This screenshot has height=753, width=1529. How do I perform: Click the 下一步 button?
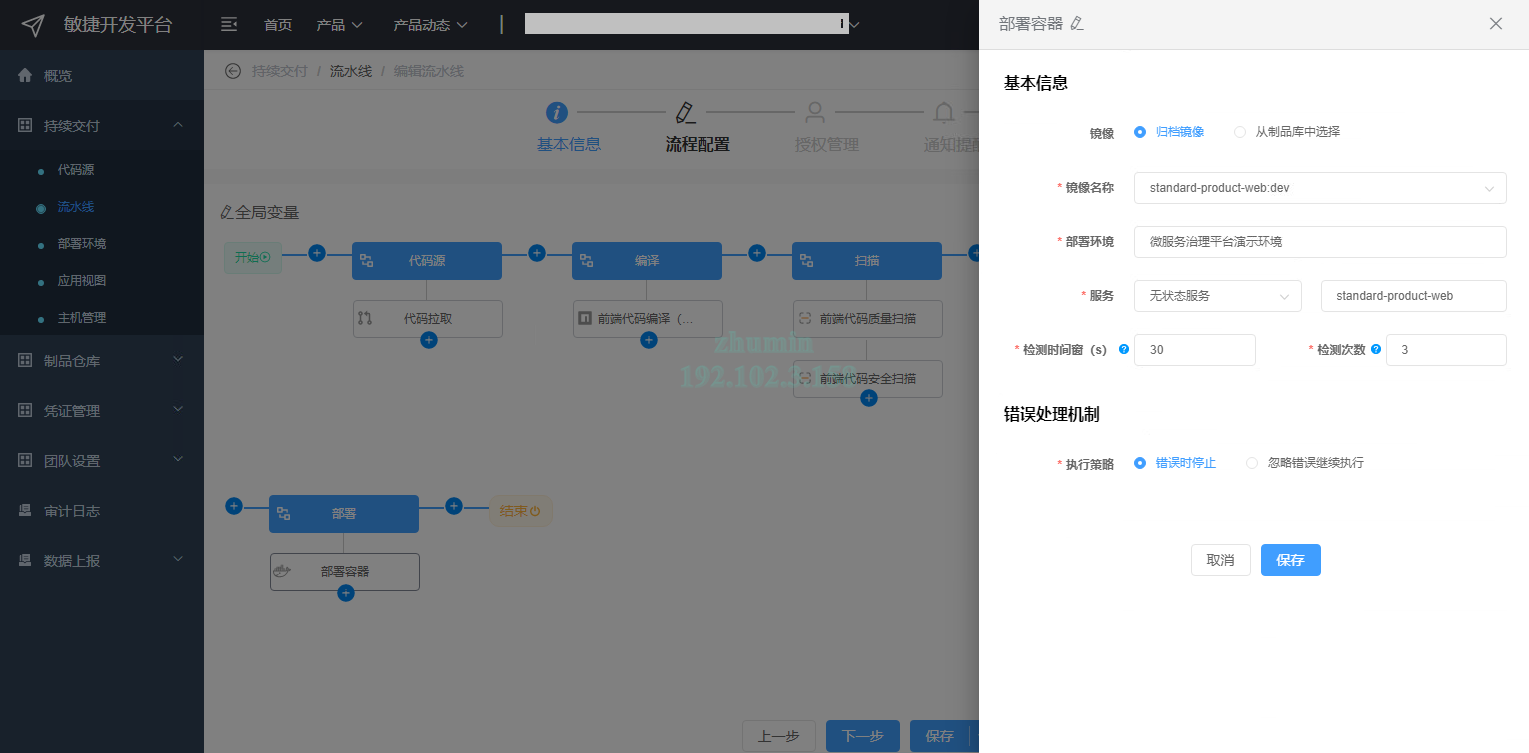[863, 736]
